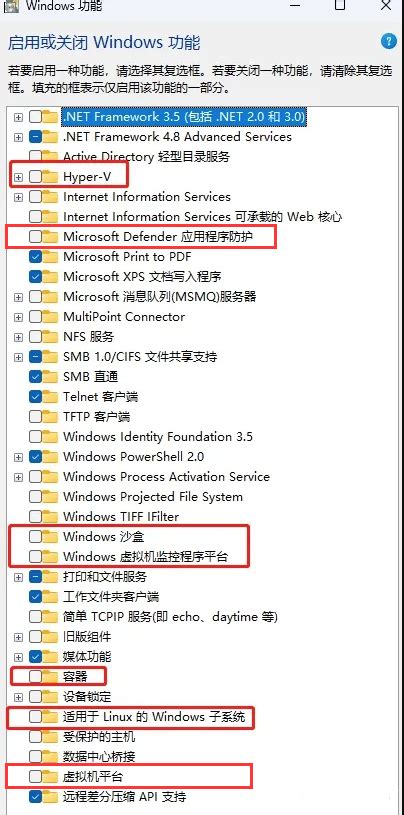Click the Hyper-V folder icon
Viewport: 404px width, 815px height.
click(50, 177)
